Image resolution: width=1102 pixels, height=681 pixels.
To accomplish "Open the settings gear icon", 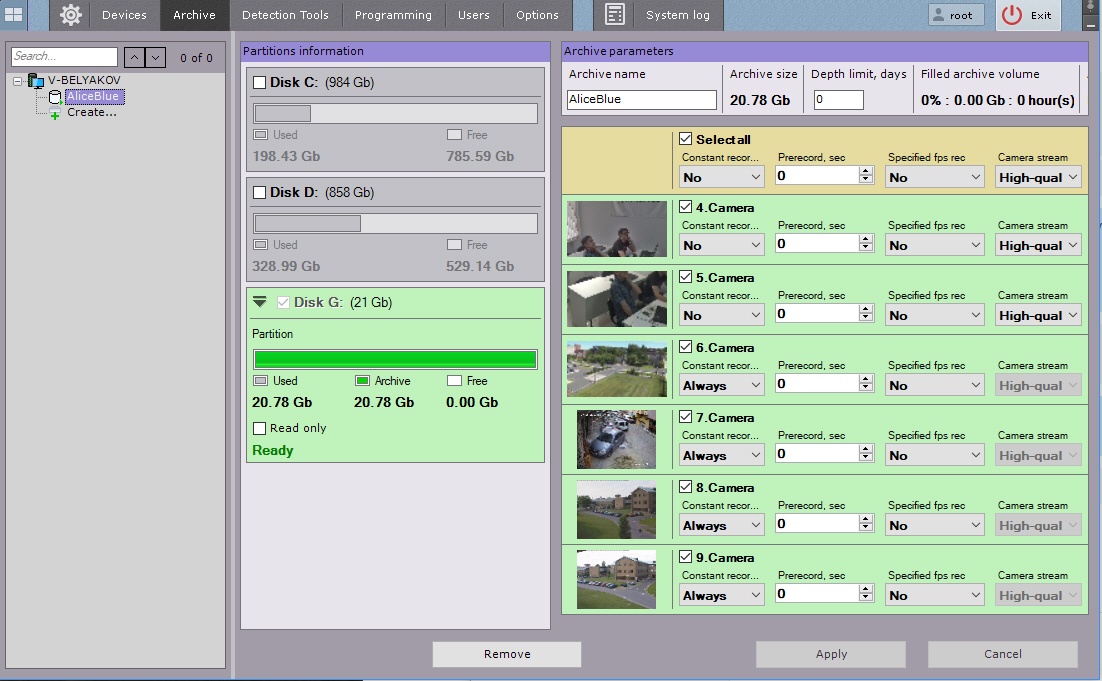I will tap(70, 15).
